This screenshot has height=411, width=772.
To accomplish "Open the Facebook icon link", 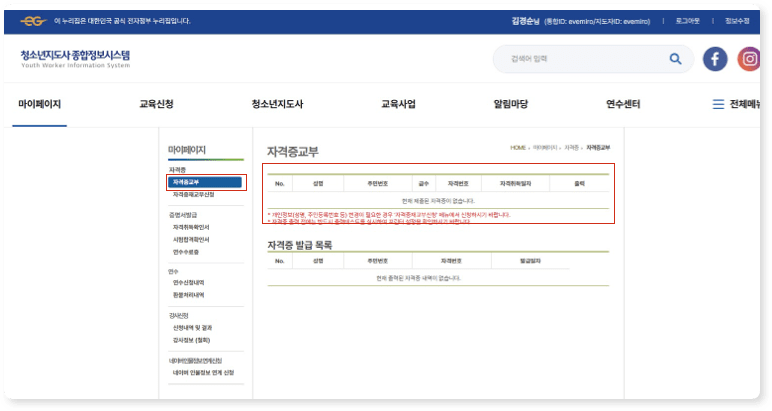I will tap(715, 59).
